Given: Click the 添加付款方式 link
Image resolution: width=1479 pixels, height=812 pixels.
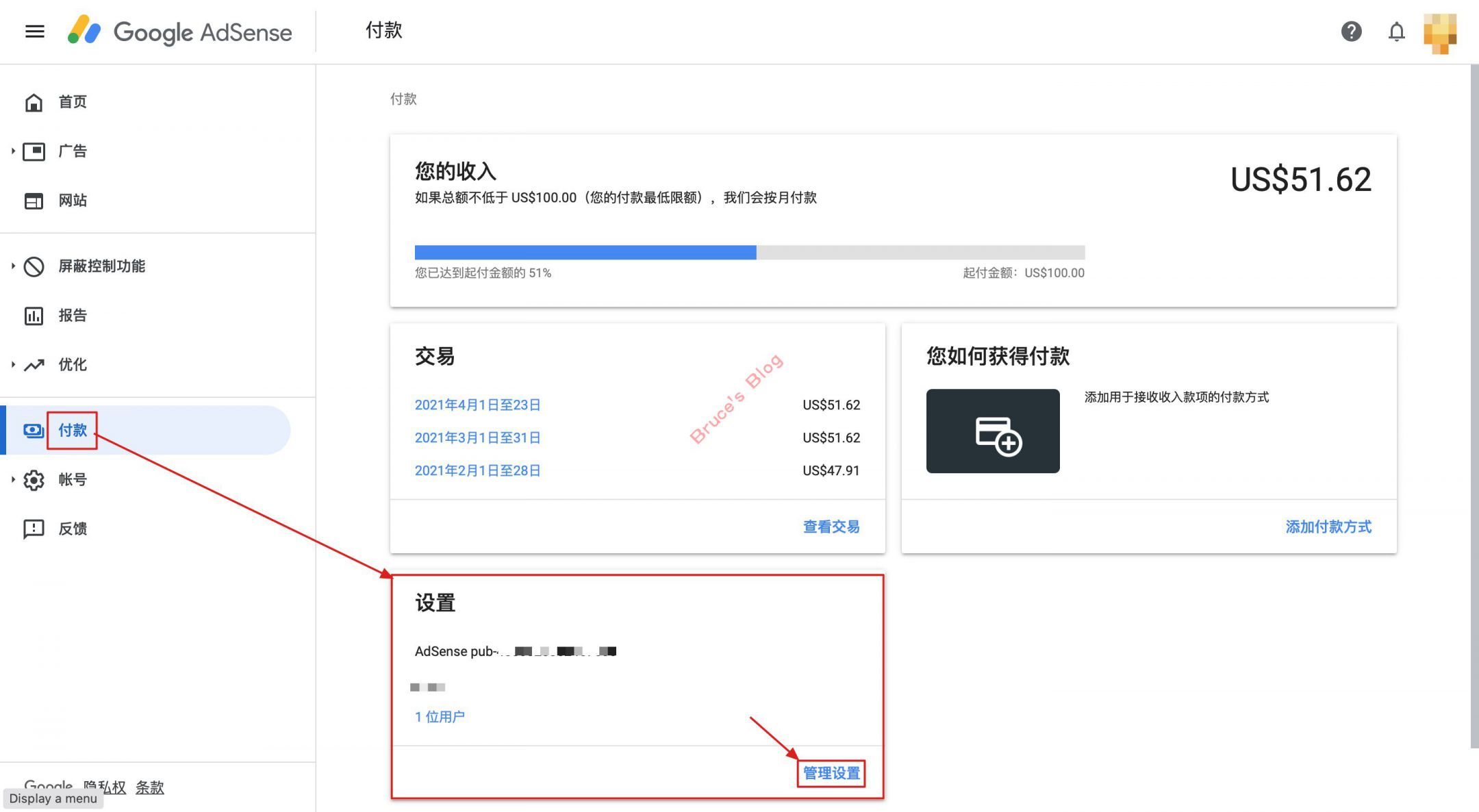Looking at the screenshot, I should pyautogui.click(x=1328, y=526).
